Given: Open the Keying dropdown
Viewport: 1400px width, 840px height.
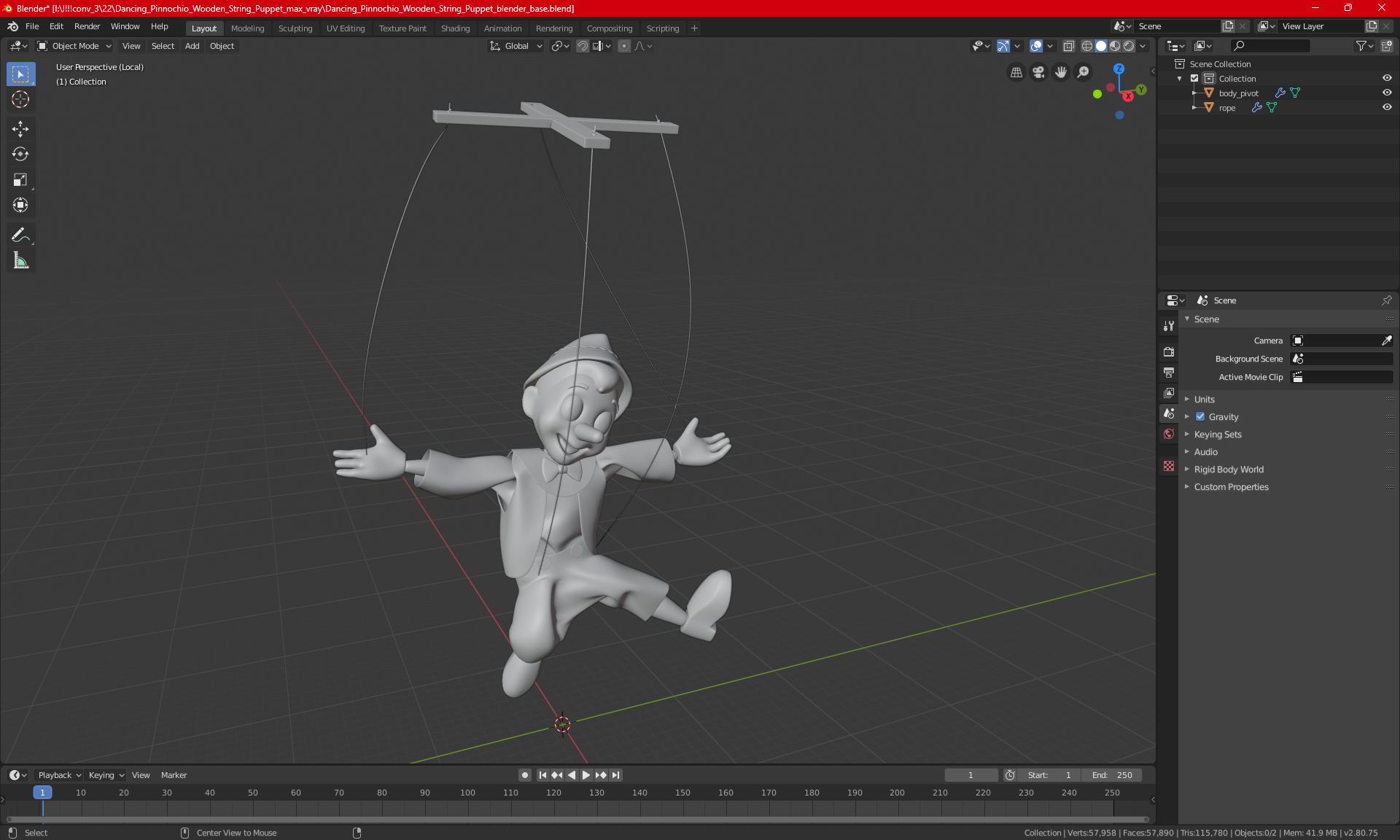Looking at the screenshot, I should 106,775.
